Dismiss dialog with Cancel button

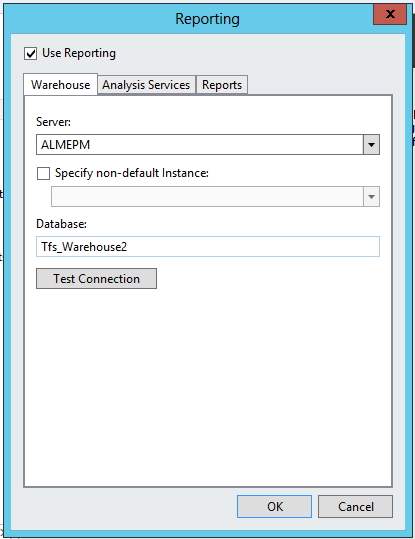point(355,506)
